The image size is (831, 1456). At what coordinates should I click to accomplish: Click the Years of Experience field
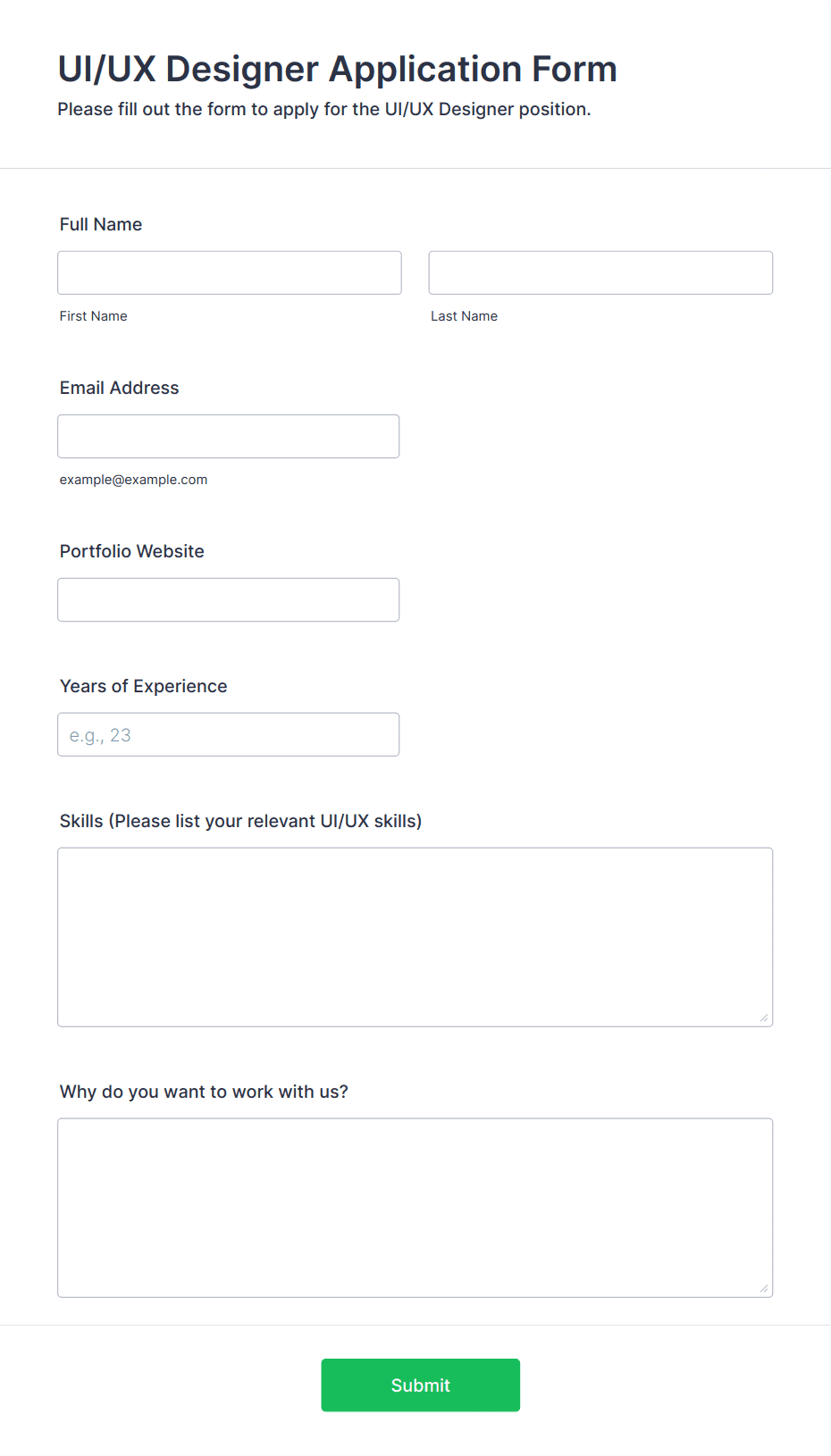point(229,734)
